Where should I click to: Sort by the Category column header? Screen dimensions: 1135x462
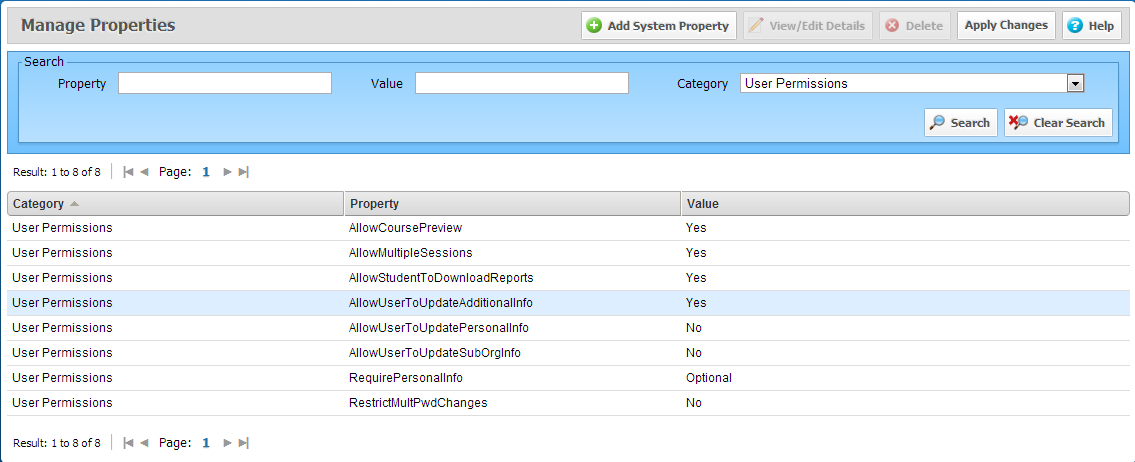click(38, 204)
